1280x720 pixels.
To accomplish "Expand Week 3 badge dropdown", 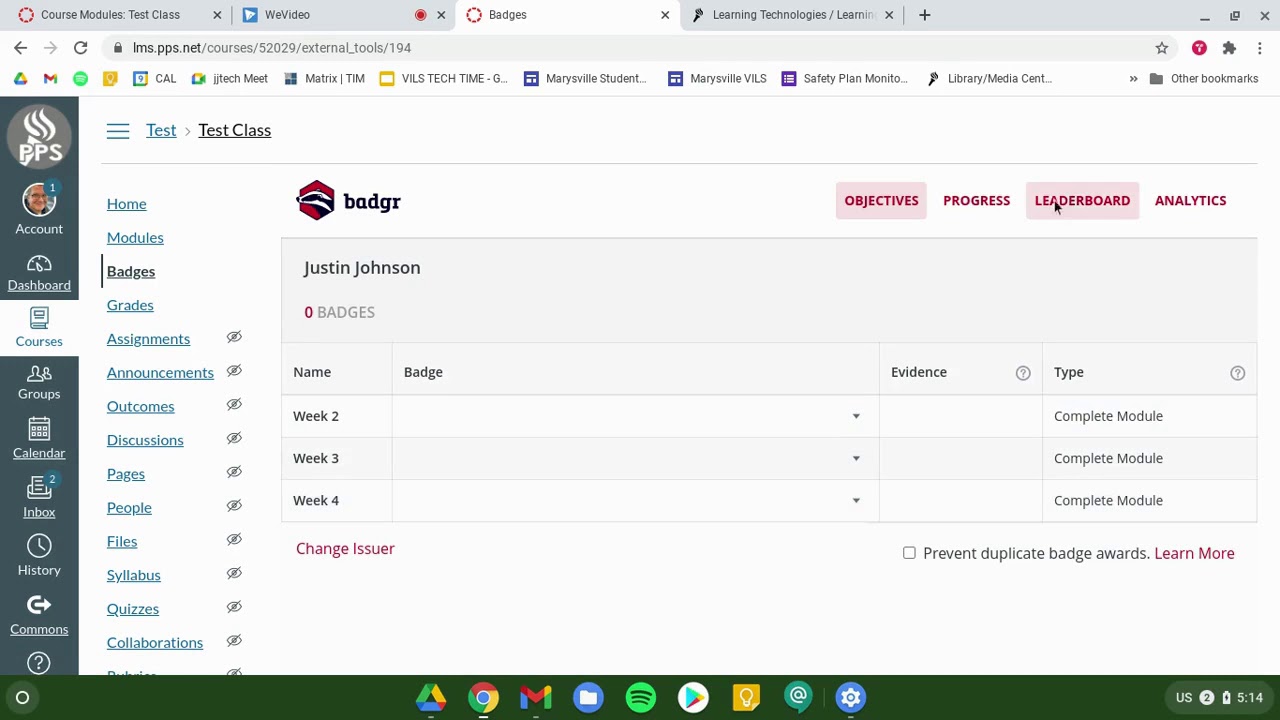I will click(856, 458).
